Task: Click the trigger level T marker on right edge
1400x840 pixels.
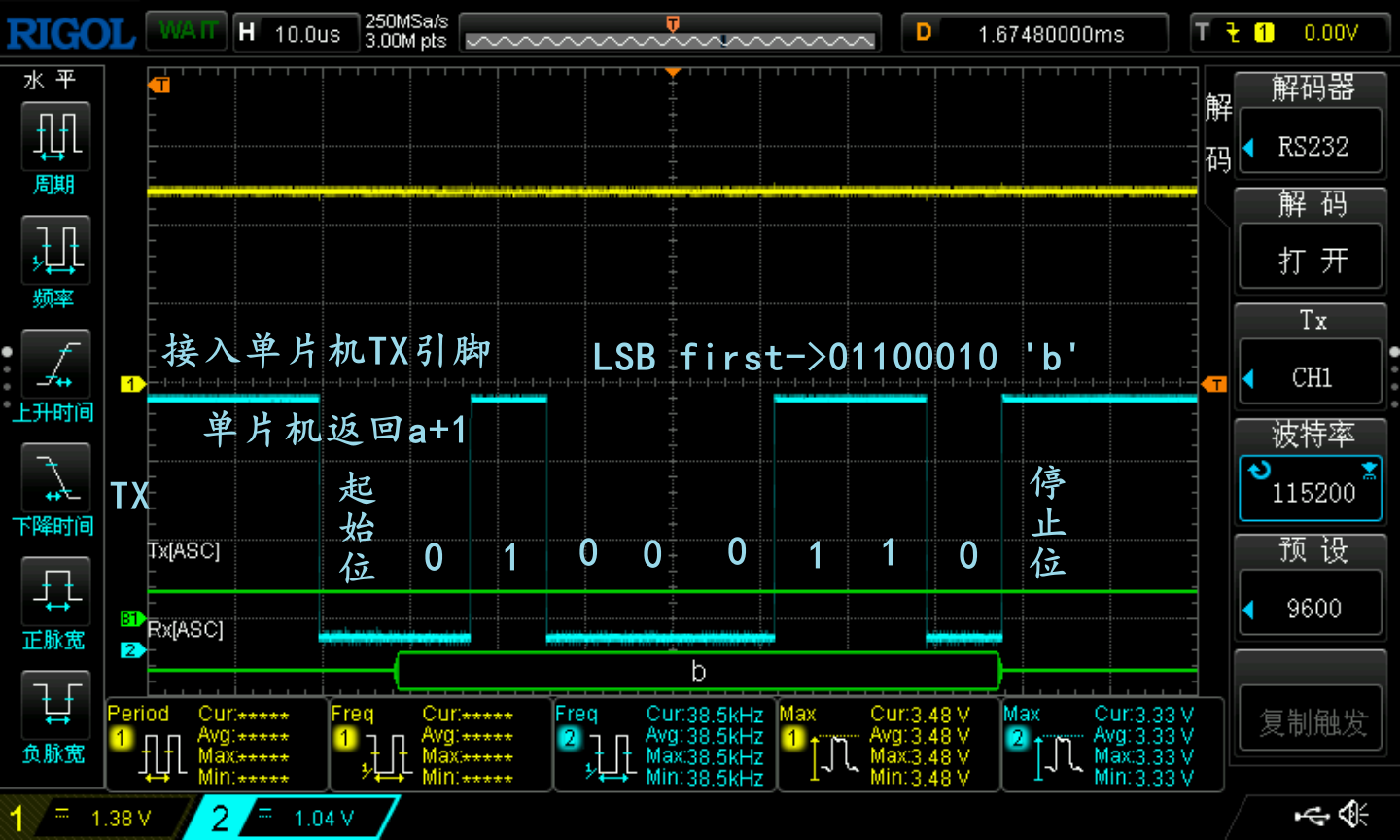Action: point(1215,384)
